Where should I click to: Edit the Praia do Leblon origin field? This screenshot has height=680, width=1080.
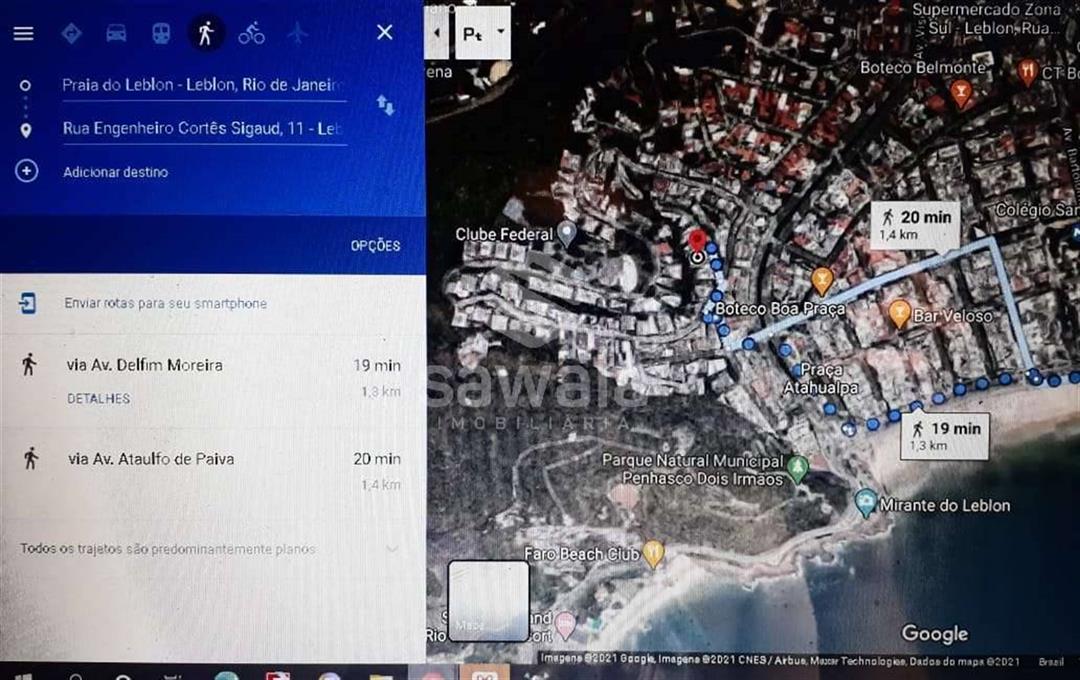tap(204, 85)
